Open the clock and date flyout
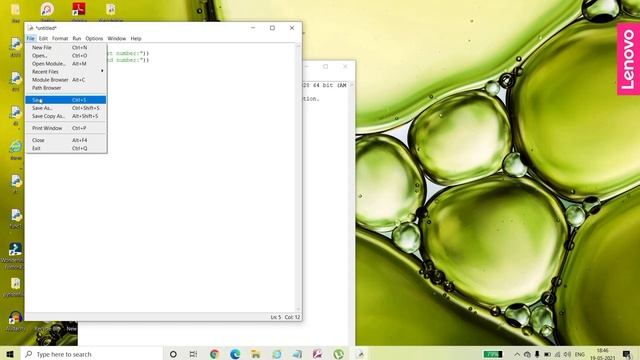Image resolution: width=640 pixels, height=360 pixels. click(603, 354)
